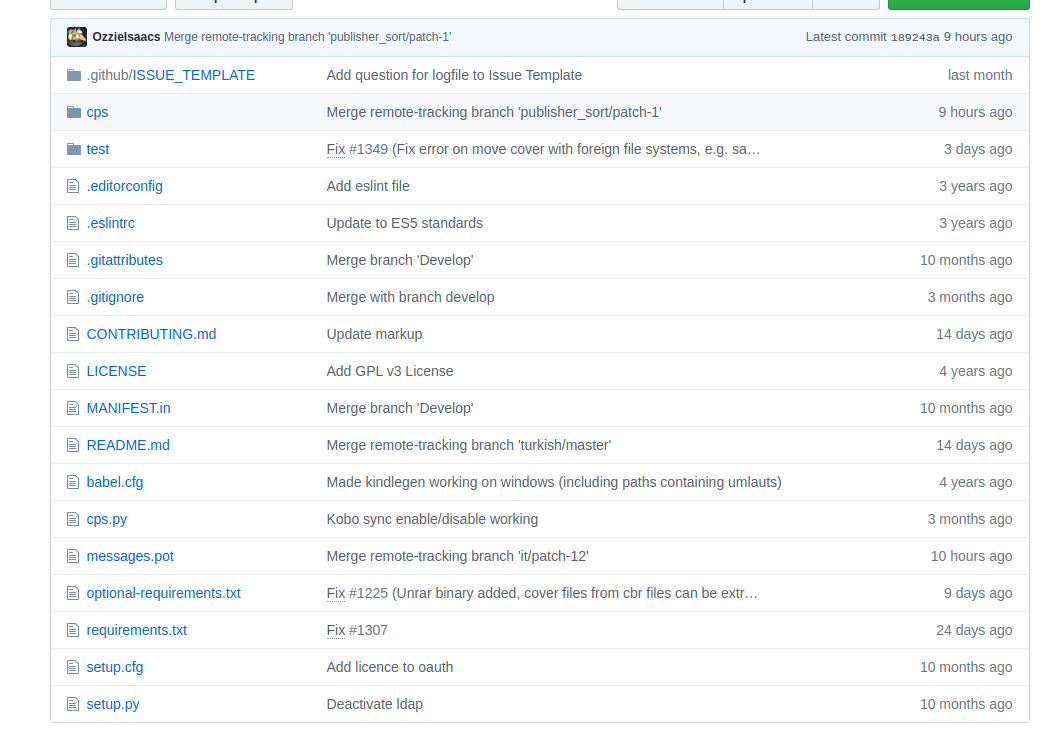Click the file icon beside requirements.txt
Image resolution: width=1040 pixels, height=738 pixels.
coord(73,630)
